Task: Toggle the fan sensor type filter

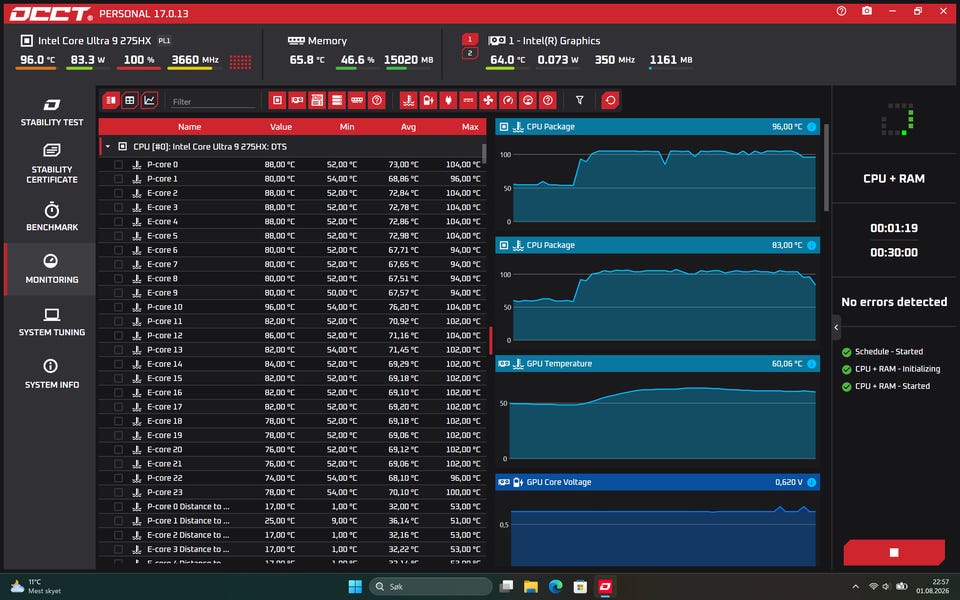Action: click(x=488, y=100)
